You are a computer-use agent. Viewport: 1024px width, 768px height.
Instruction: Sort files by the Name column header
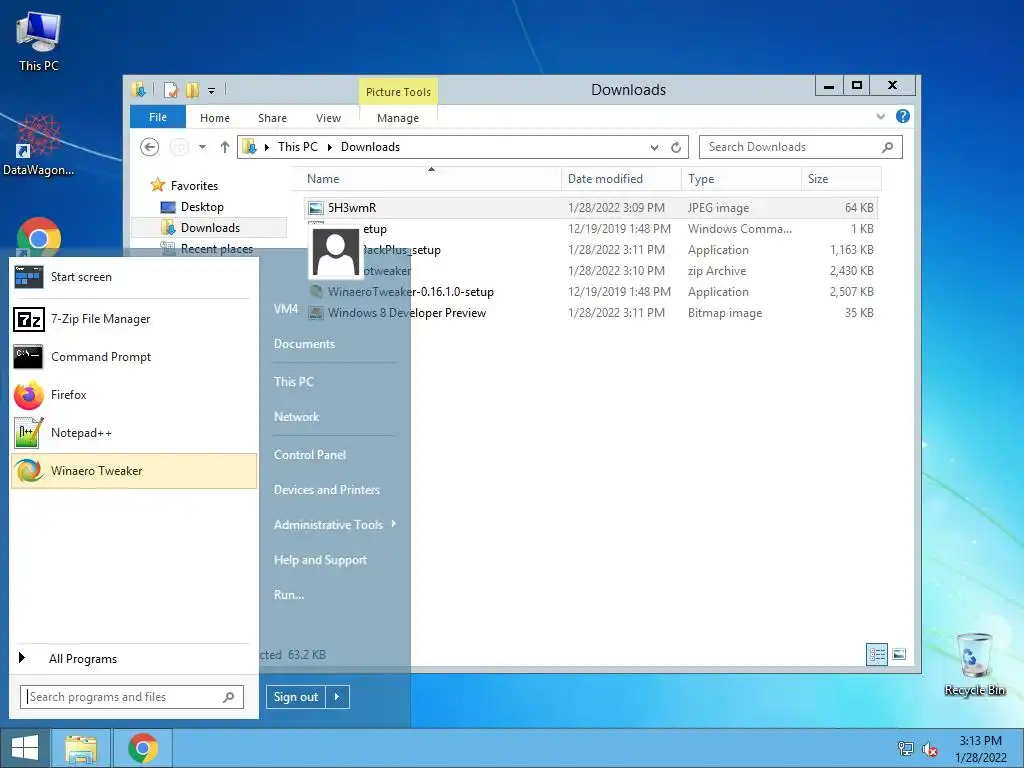click(x=431, y=179)
